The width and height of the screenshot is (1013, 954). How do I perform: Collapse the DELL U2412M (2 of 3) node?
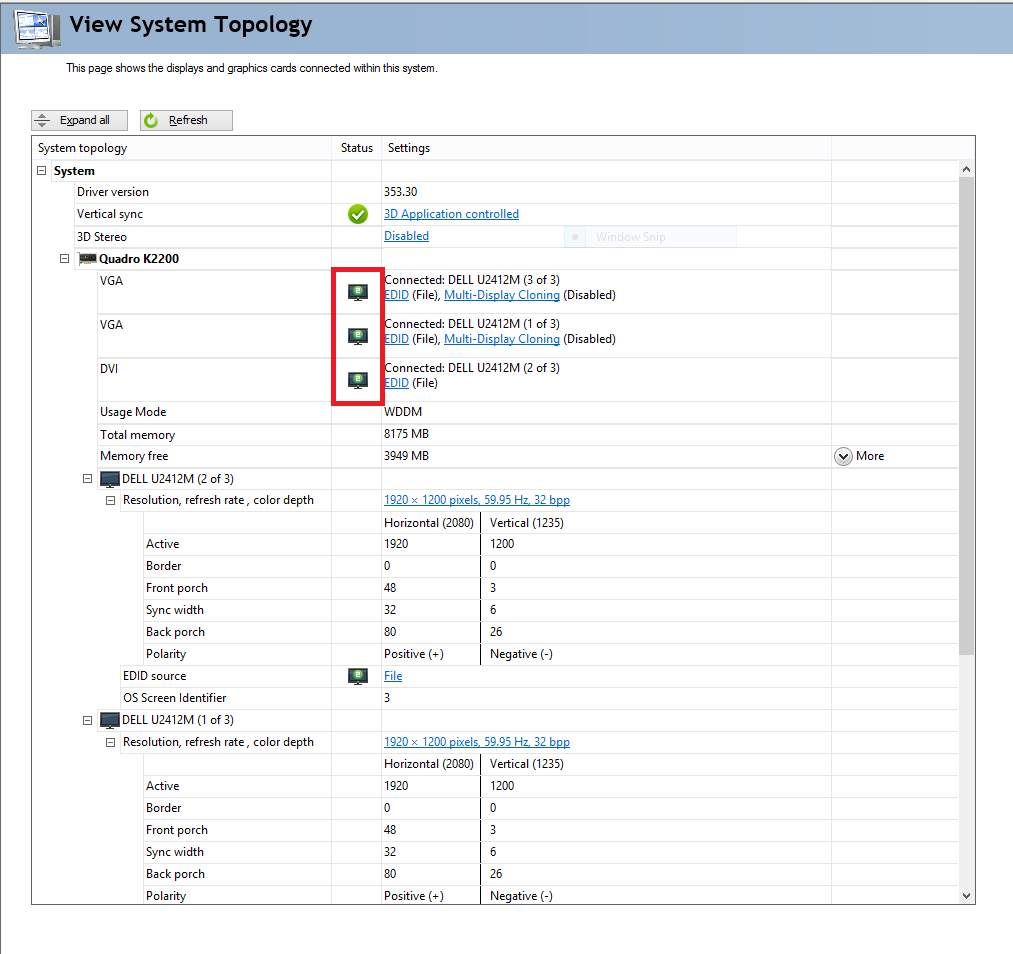(88, 479)
